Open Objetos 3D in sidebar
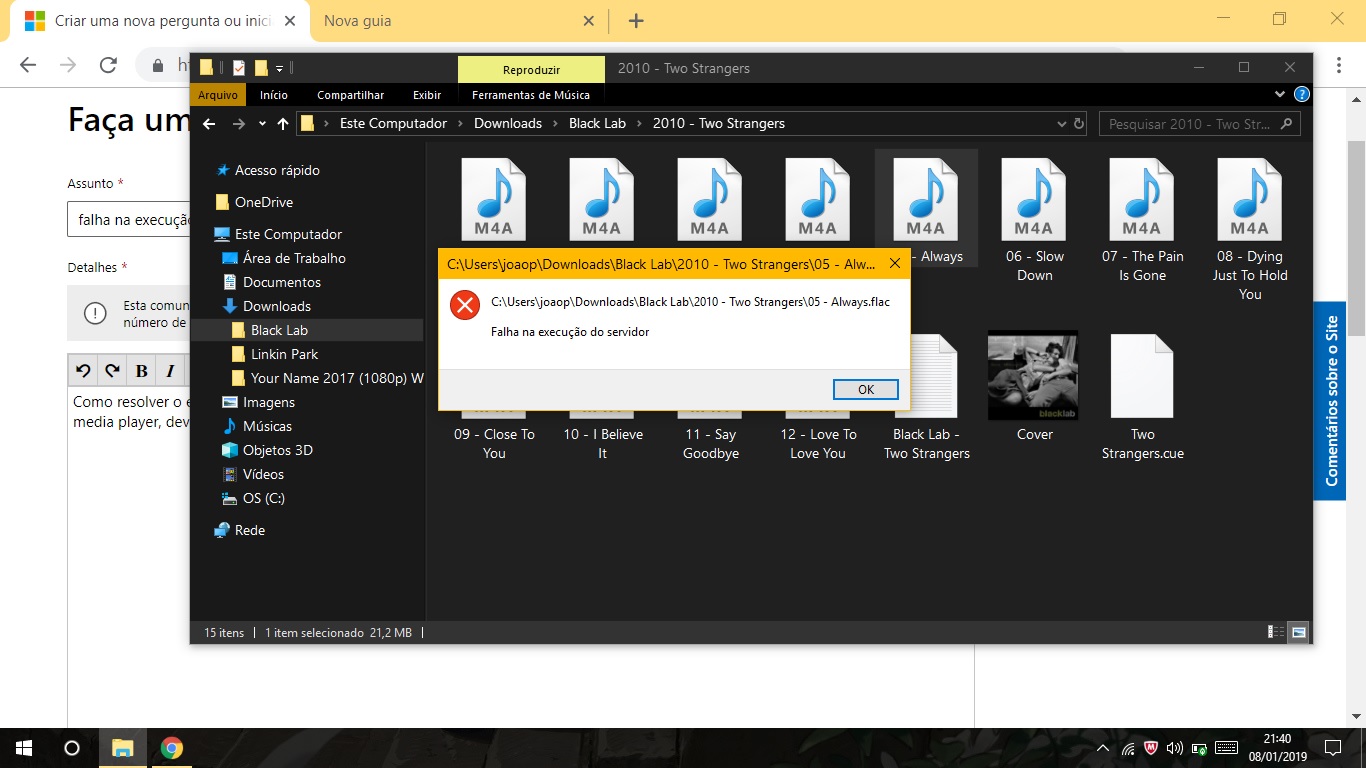The width and height of the screenshot is (1366, 768). point(278,450)
